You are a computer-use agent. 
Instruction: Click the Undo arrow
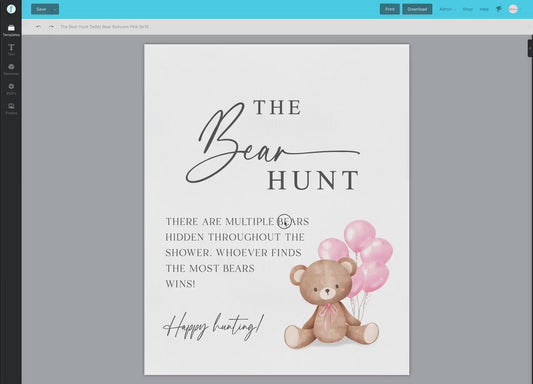[x=38, y=27]
